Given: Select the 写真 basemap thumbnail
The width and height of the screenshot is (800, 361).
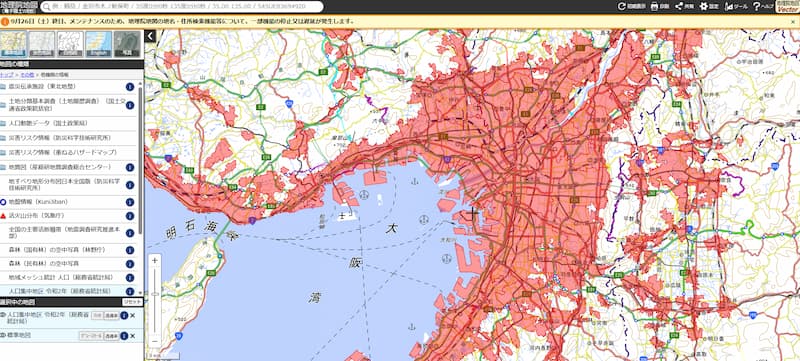Looking at the screenshot, I should coord(127,44).
